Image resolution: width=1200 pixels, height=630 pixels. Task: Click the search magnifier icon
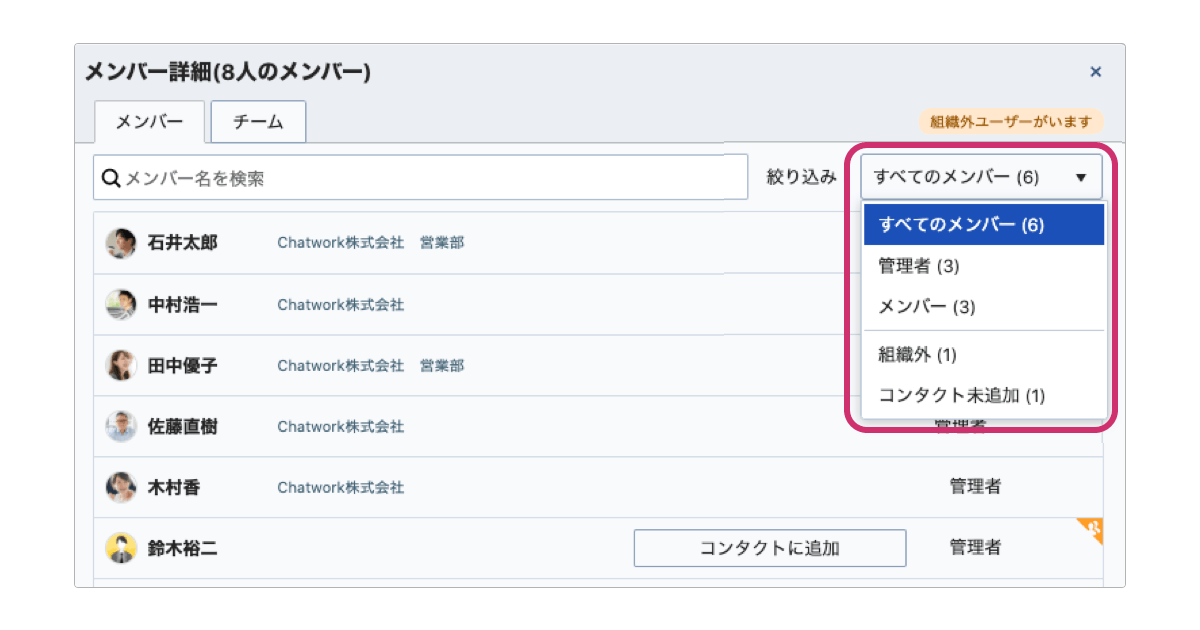pos(111,178)
